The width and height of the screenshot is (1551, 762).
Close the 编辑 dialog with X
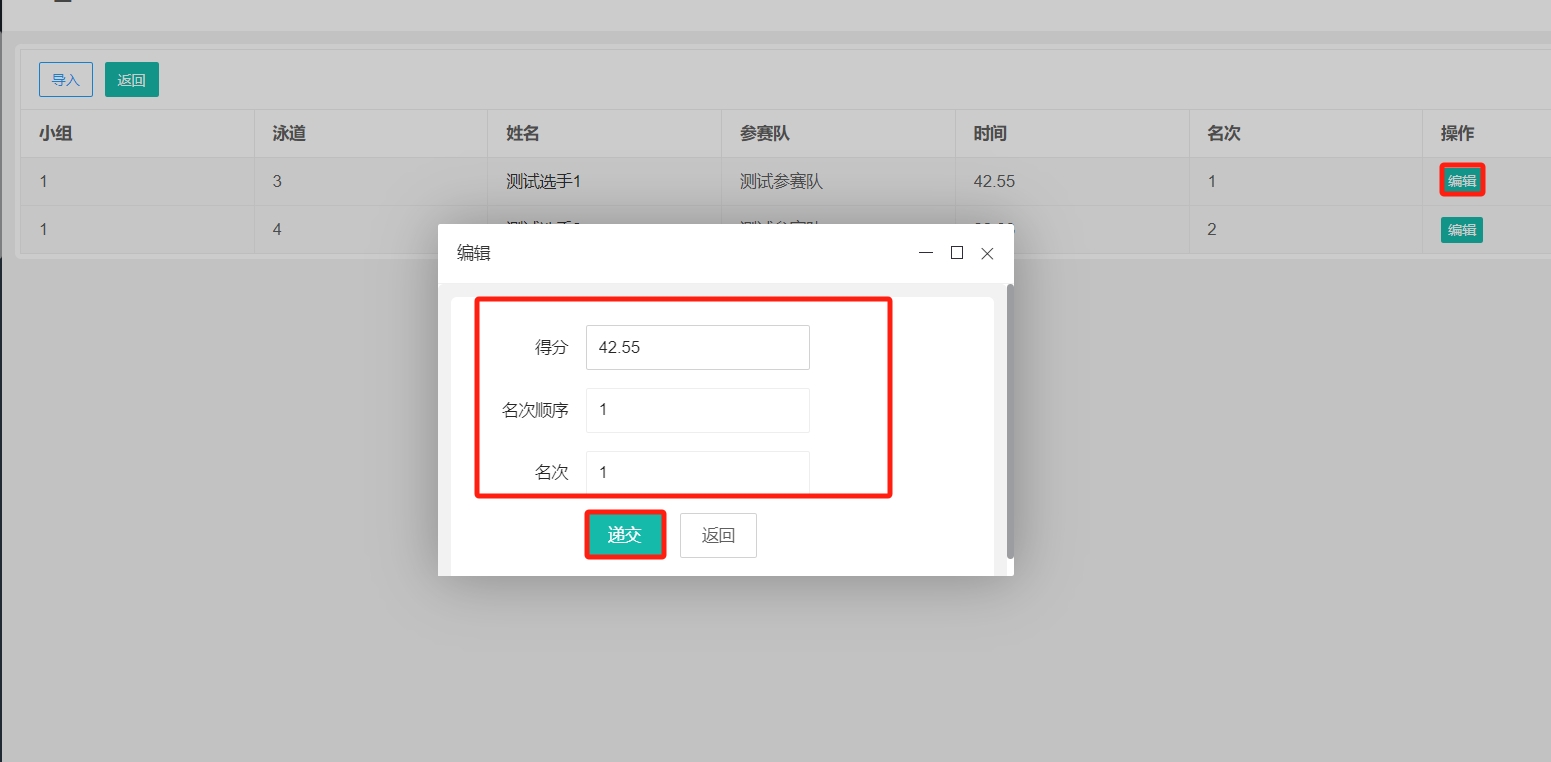pos(987,254)
